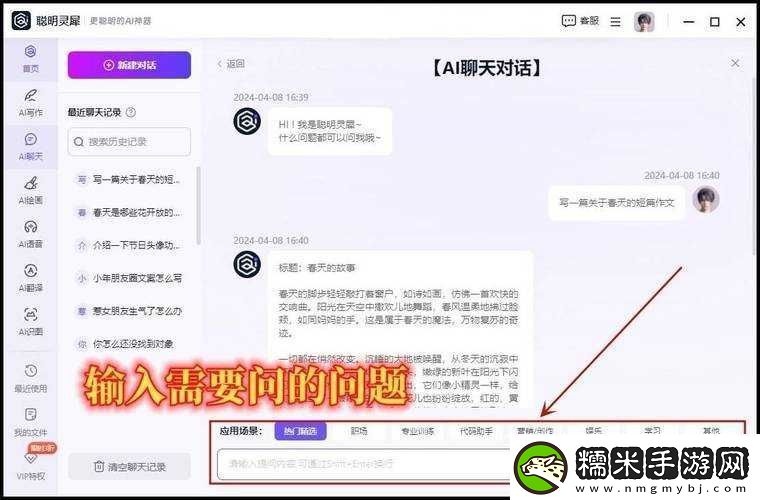
Task: Click the user avatar in title bar
Action: tap(644, 22)
